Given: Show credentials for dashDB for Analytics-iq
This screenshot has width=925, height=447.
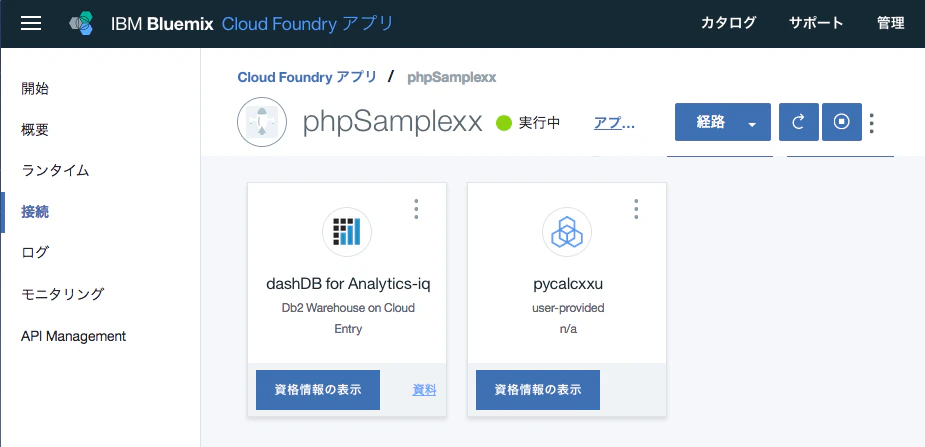Looking at the screenshot, I should click(318, 390).
